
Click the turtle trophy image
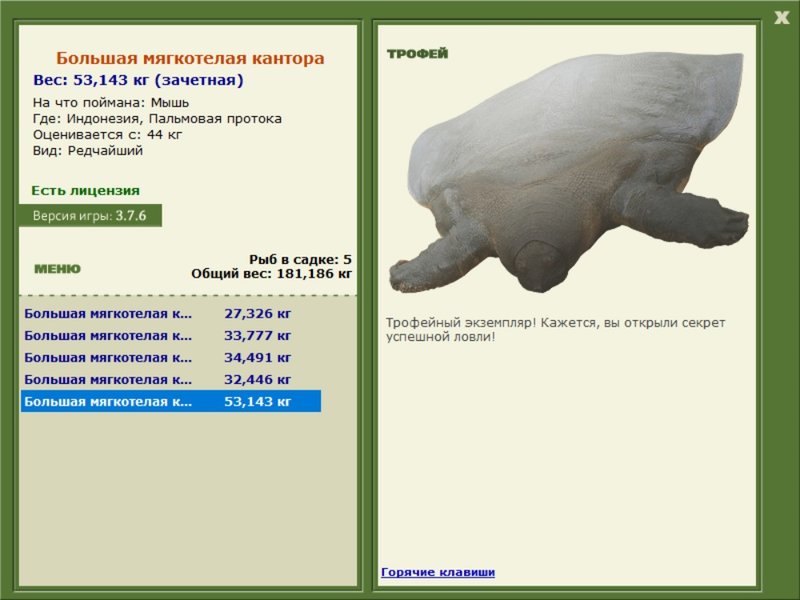569,173
